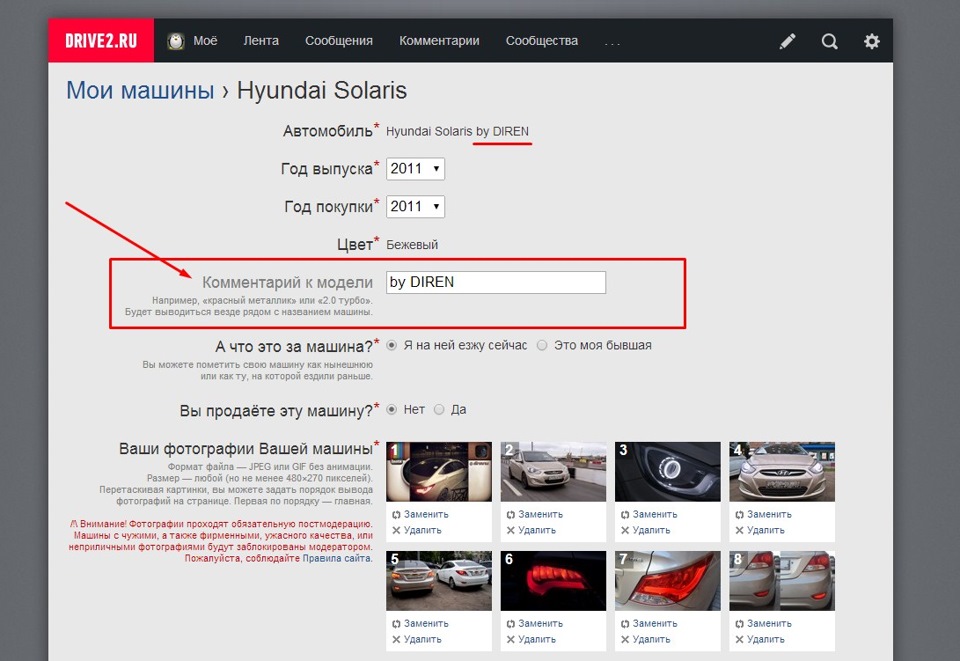Click photo thumbnail number 8
This screenshot has height=661, width=960.
pos(782,581)
